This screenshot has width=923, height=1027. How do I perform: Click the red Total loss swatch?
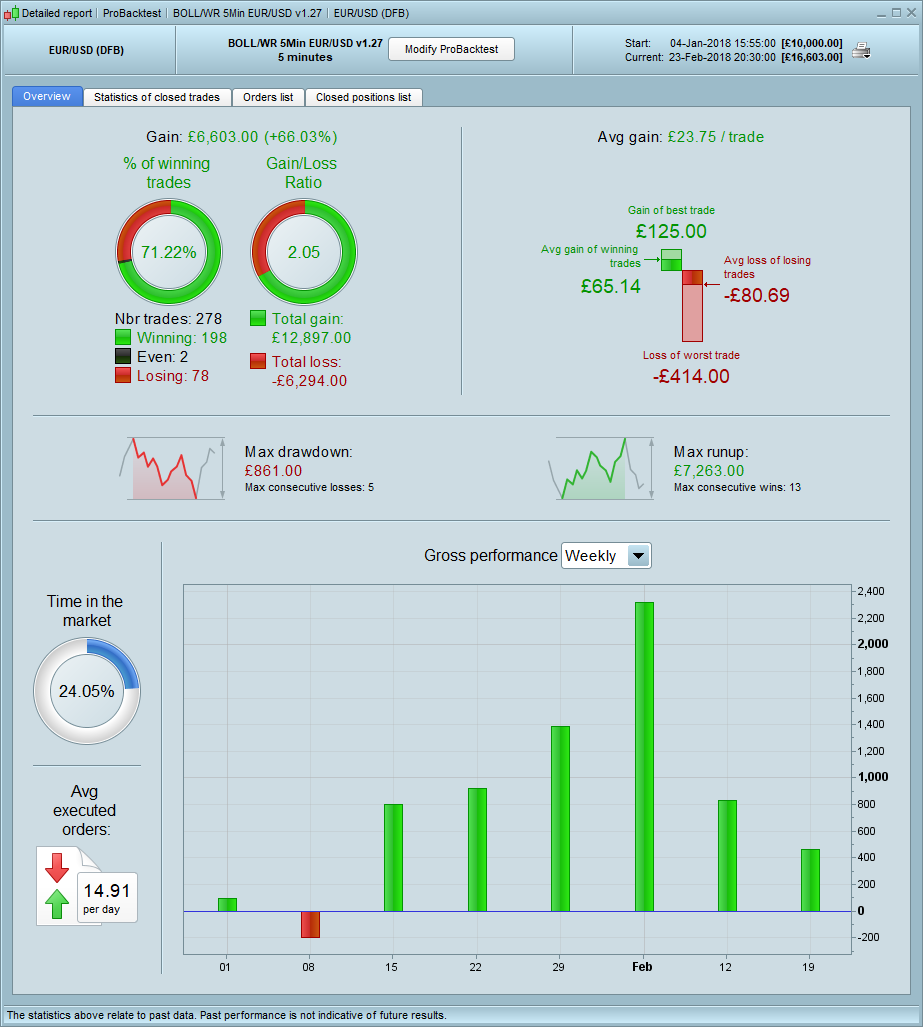coord(257,361)
